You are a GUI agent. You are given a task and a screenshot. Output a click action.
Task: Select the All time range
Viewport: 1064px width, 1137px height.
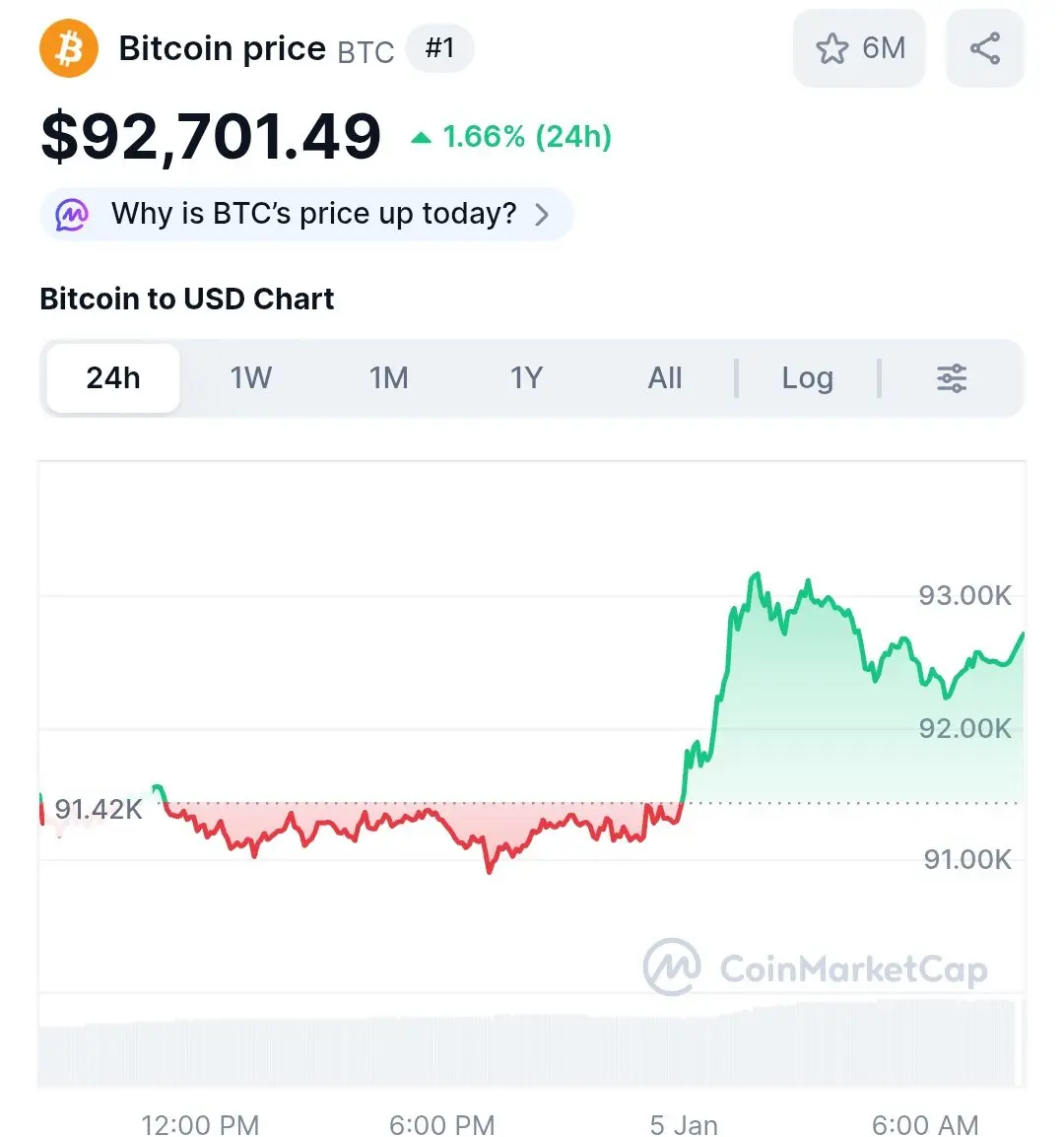pos(665,378)
